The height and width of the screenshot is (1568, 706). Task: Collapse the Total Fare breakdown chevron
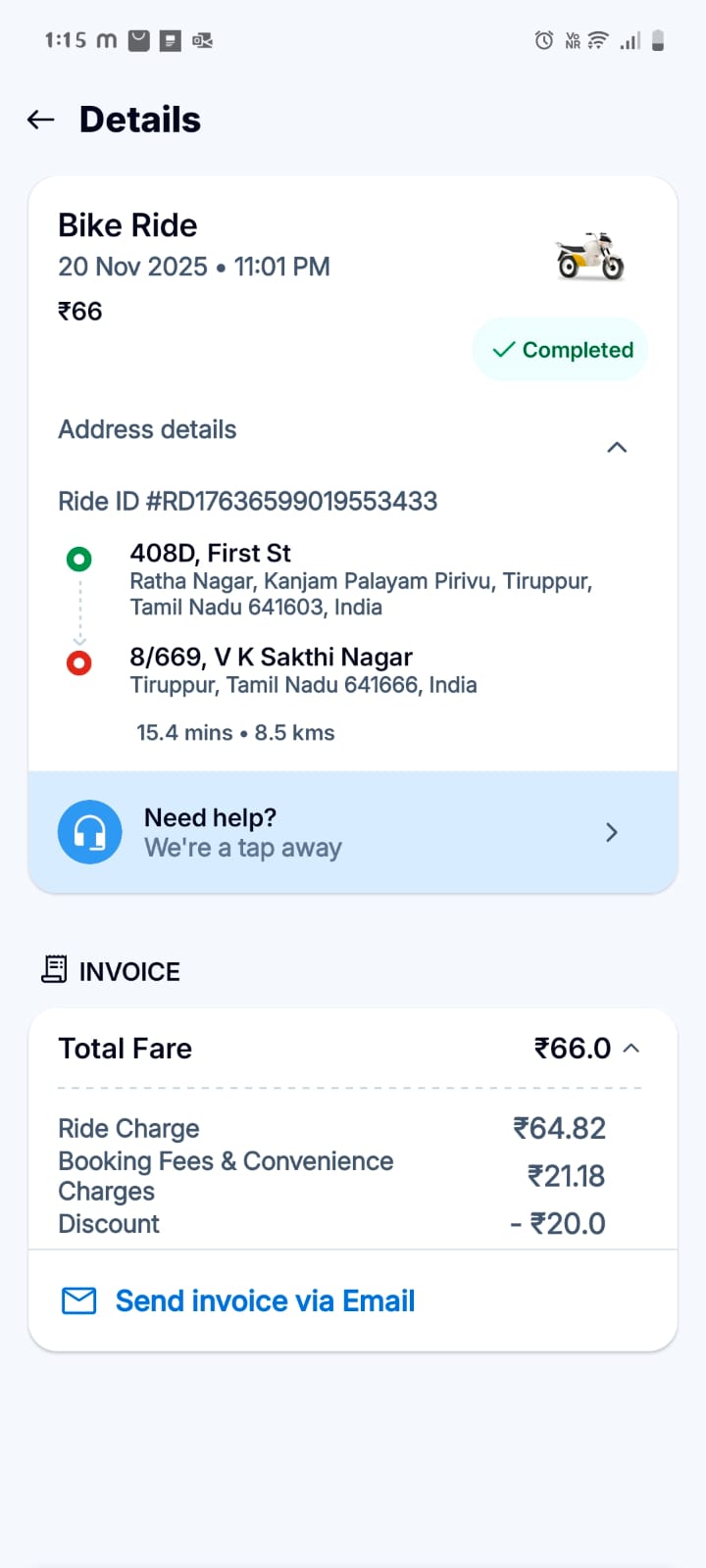coord(631,1048)
